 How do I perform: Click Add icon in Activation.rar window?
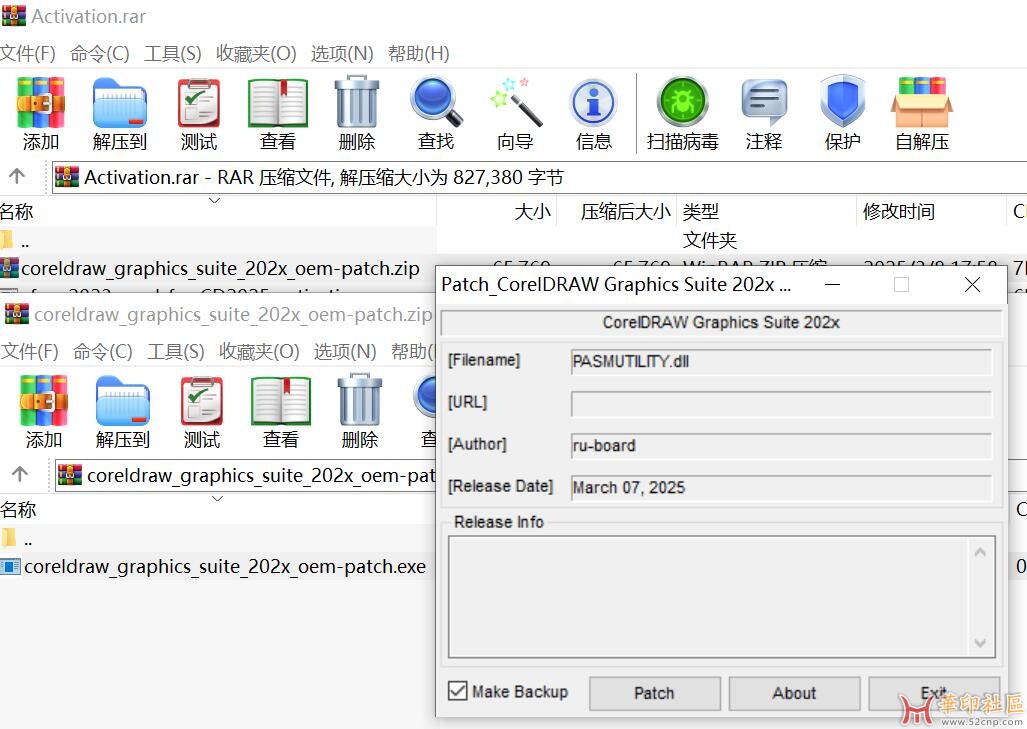coord(41,103)
